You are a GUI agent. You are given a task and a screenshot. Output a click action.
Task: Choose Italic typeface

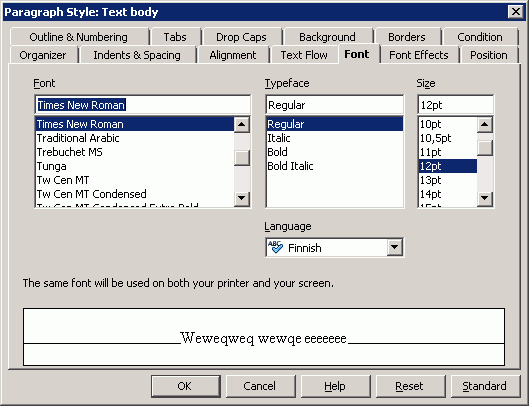point(335,138)
